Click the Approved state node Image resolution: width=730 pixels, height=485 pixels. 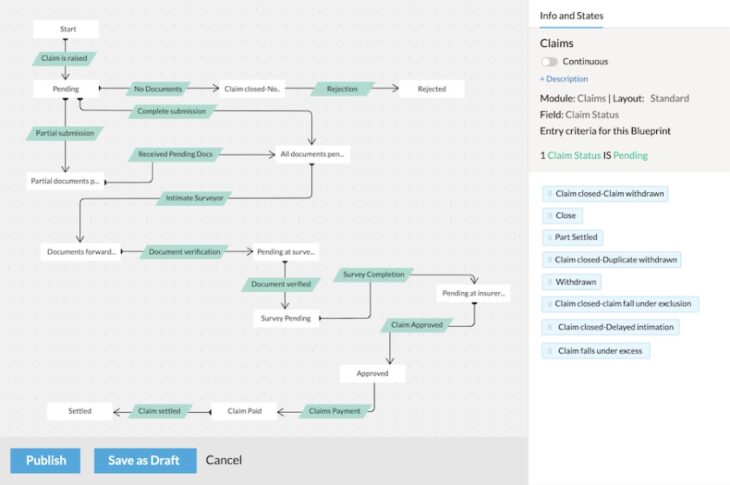coord(372,373)
